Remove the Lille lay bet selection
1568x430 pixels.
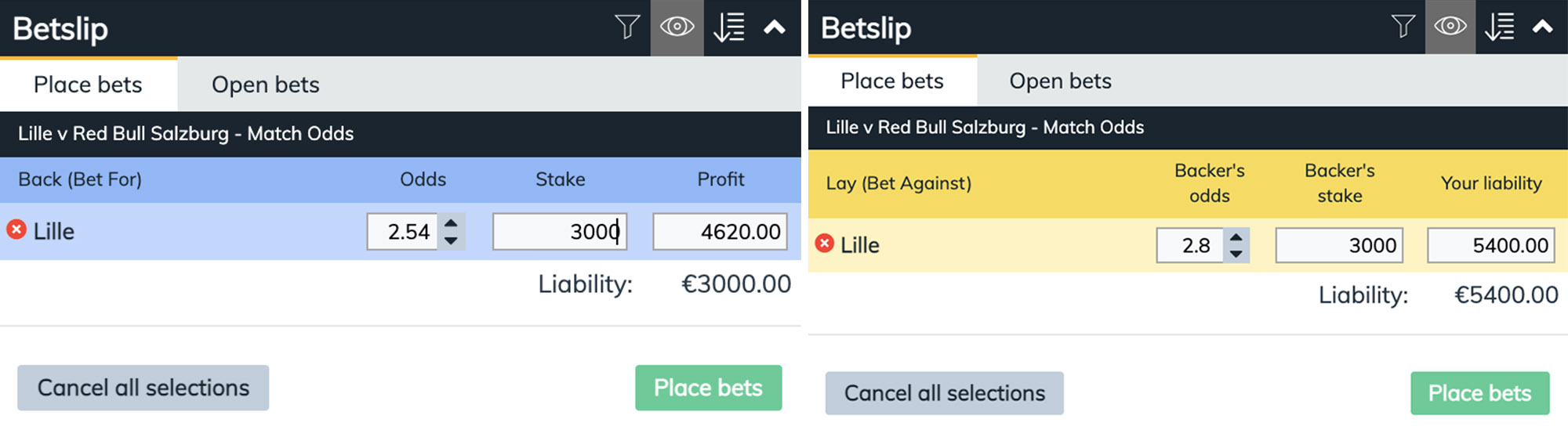point(824,244)
